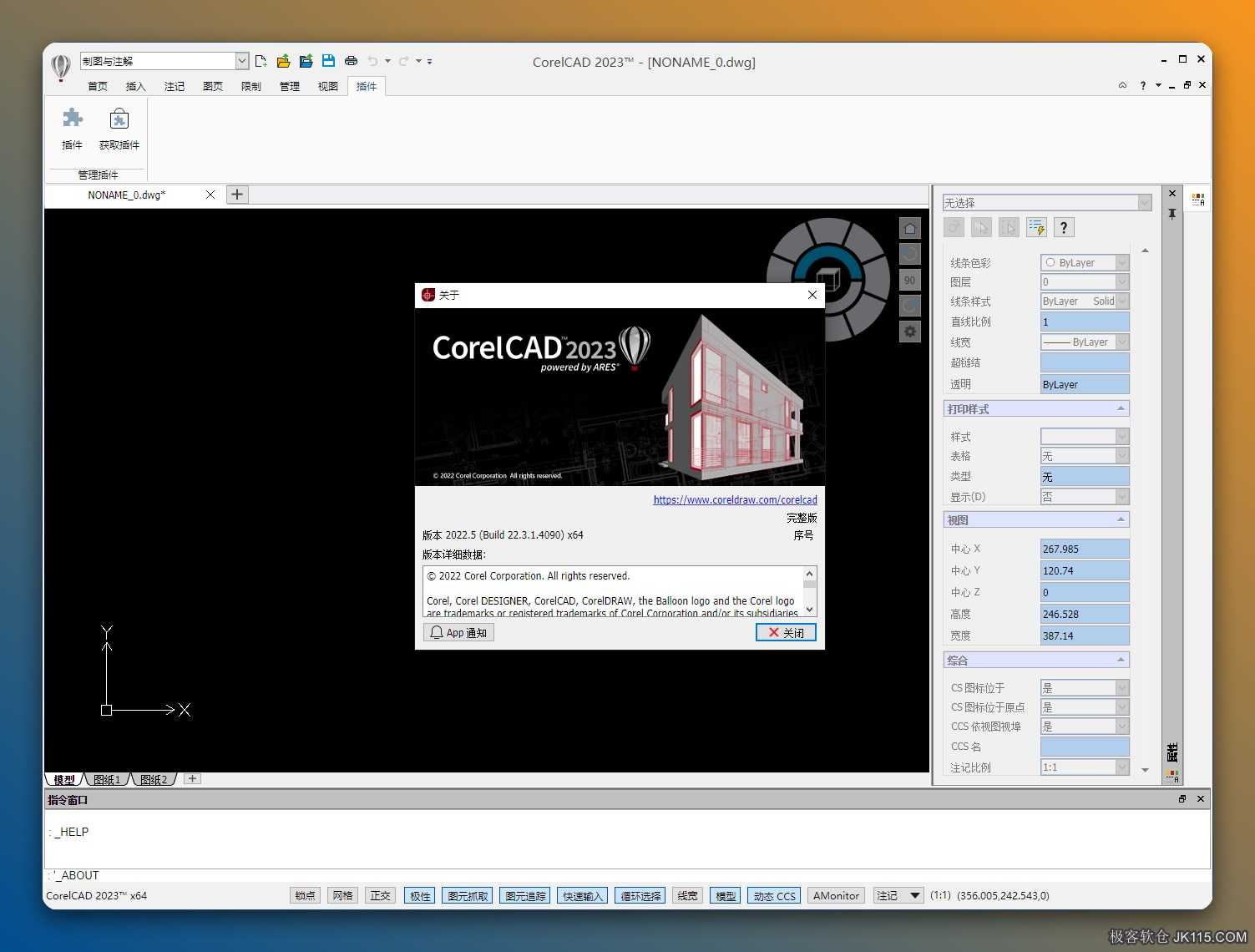Screen dimensions: 1255x952
Task: Toggle 图元追踪 entity tracking
Action: [x=525, y=895]
